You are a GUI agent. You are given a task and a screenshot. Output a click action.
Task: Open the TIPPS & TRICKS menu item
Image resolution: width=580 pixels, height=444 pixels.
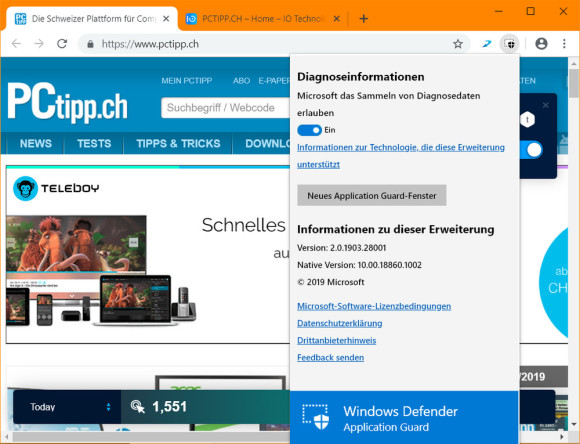pos(178,144)
